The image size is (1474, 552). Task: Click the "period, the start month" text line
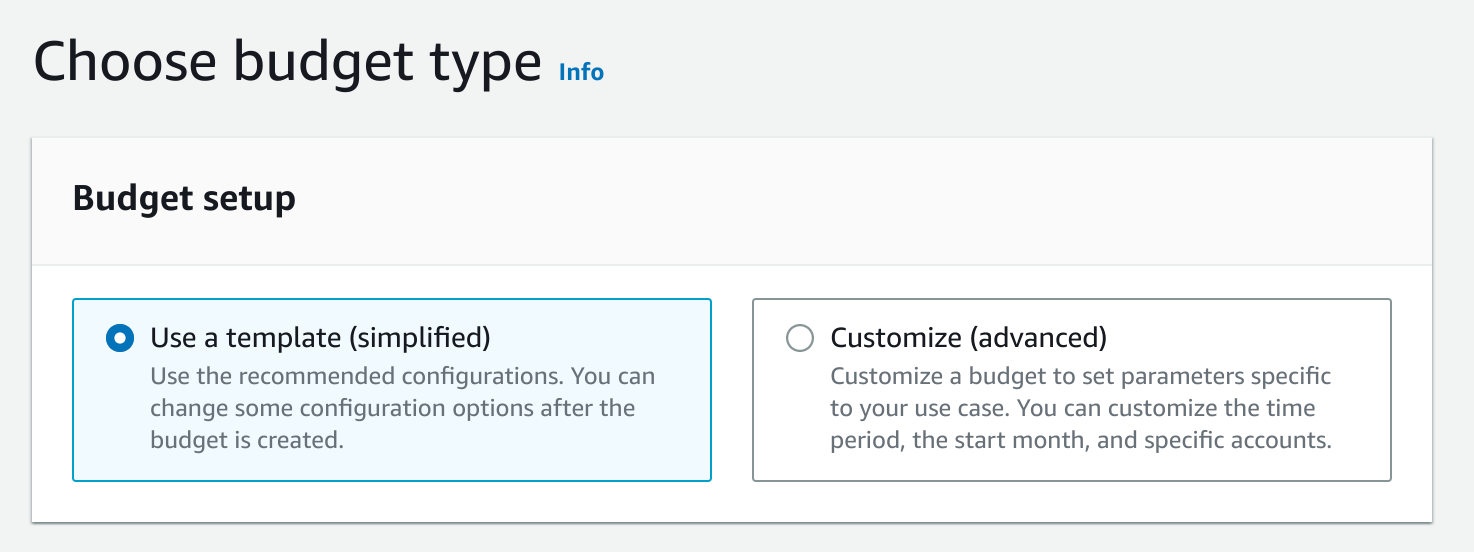1080,440
